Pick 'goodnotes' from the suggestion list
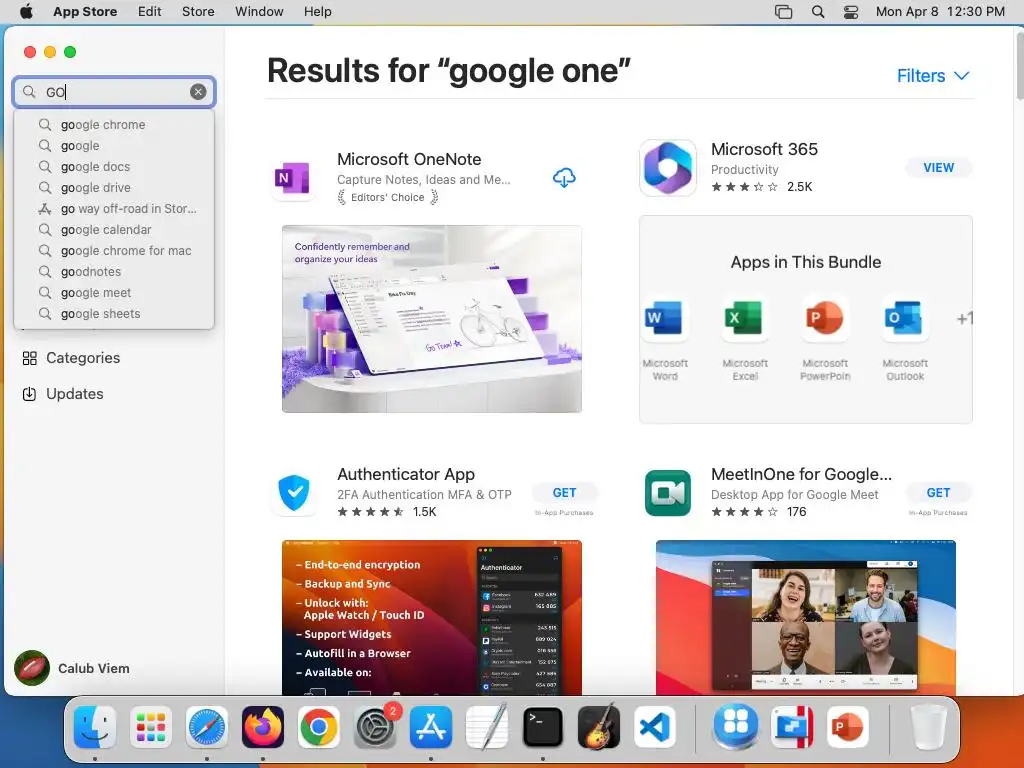The image size is (1024, 768). click(114, 272)
